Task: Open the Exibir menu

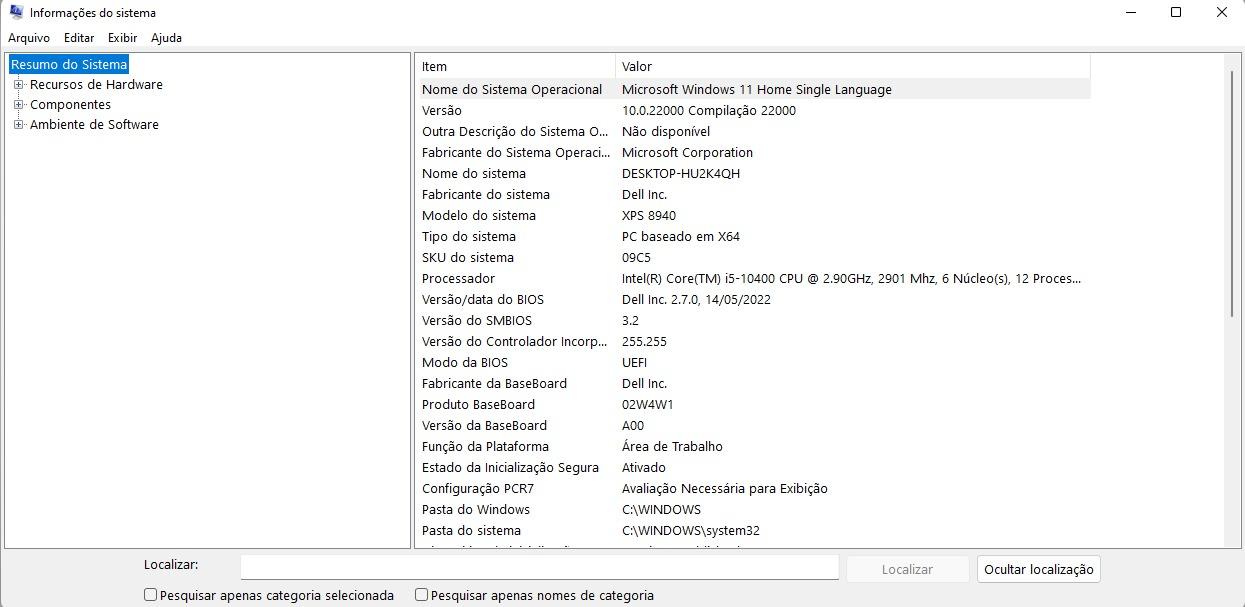Action: click(x=122, y=38)
